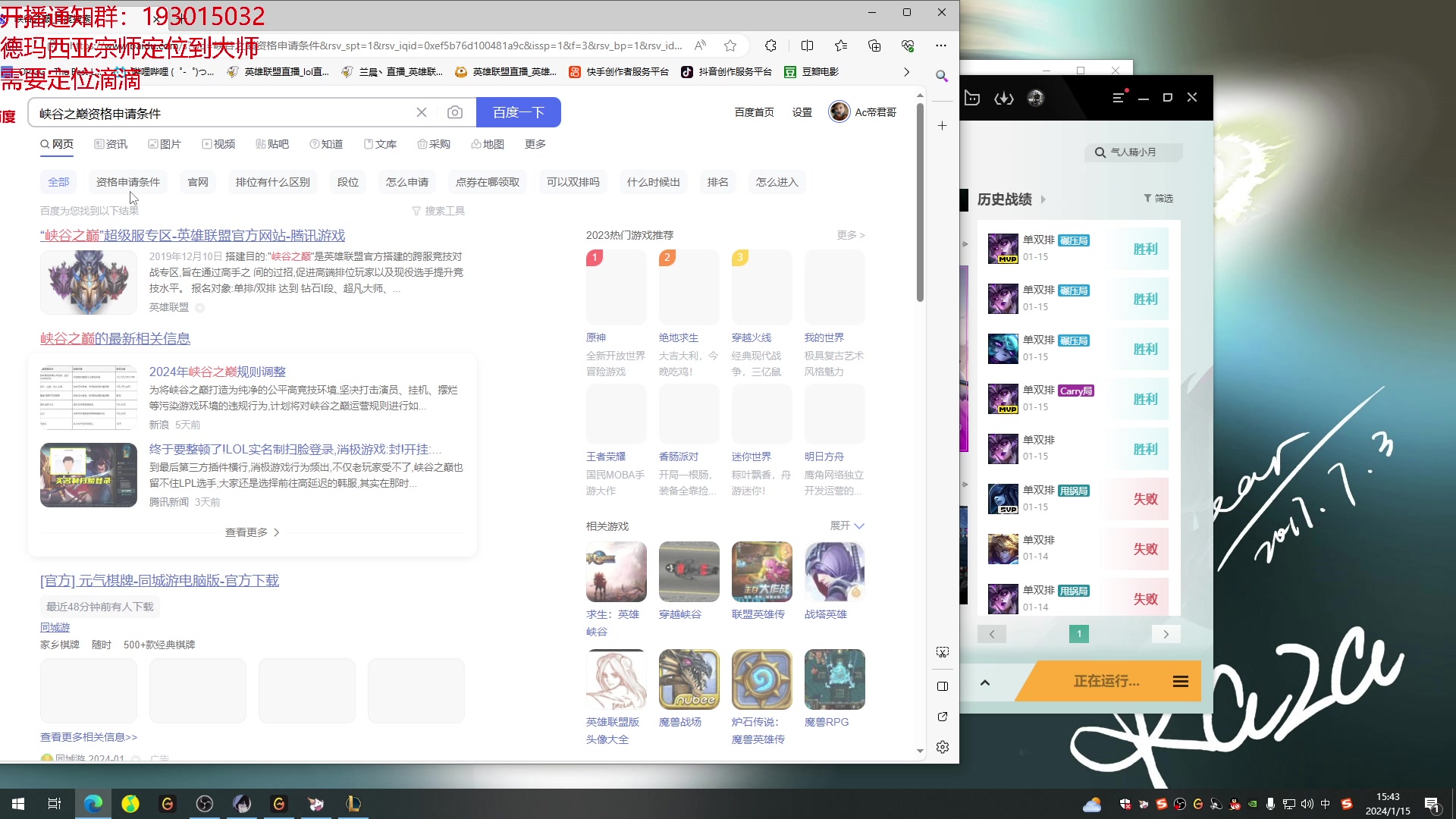Select the 排位有什么区别 filter chip

[x=273, y=182]
